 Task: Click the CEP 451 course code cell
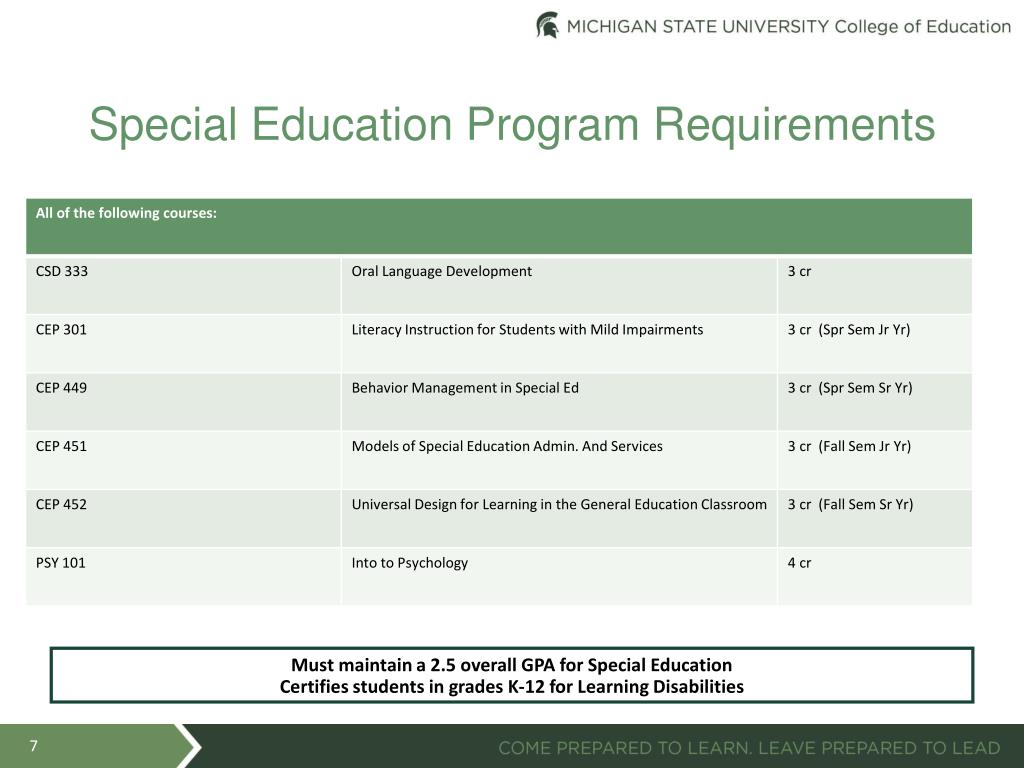click(x=184, y=460)
